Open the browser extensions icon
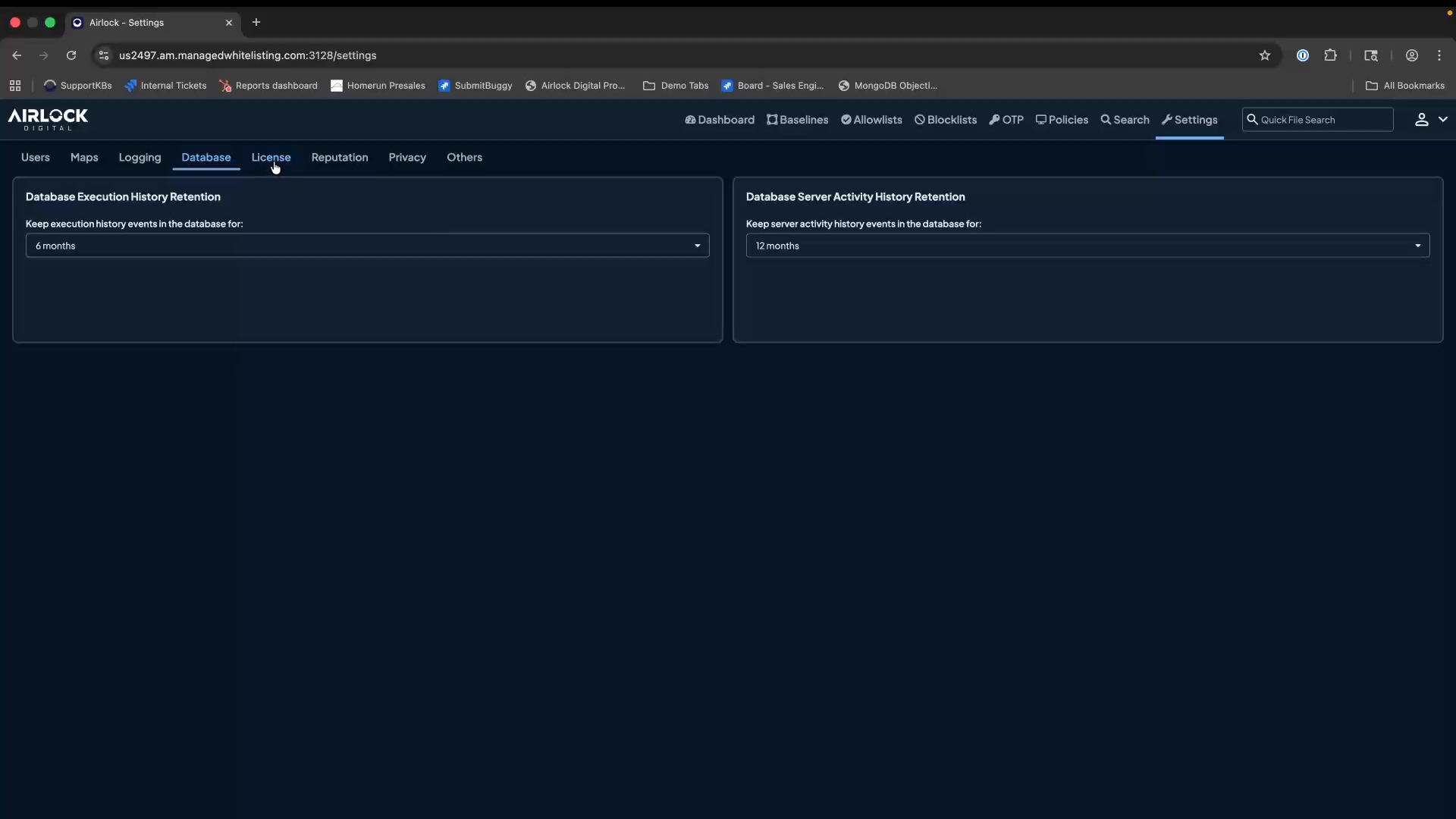The height and width of the screenshot is (819, 1456). 1331,55
